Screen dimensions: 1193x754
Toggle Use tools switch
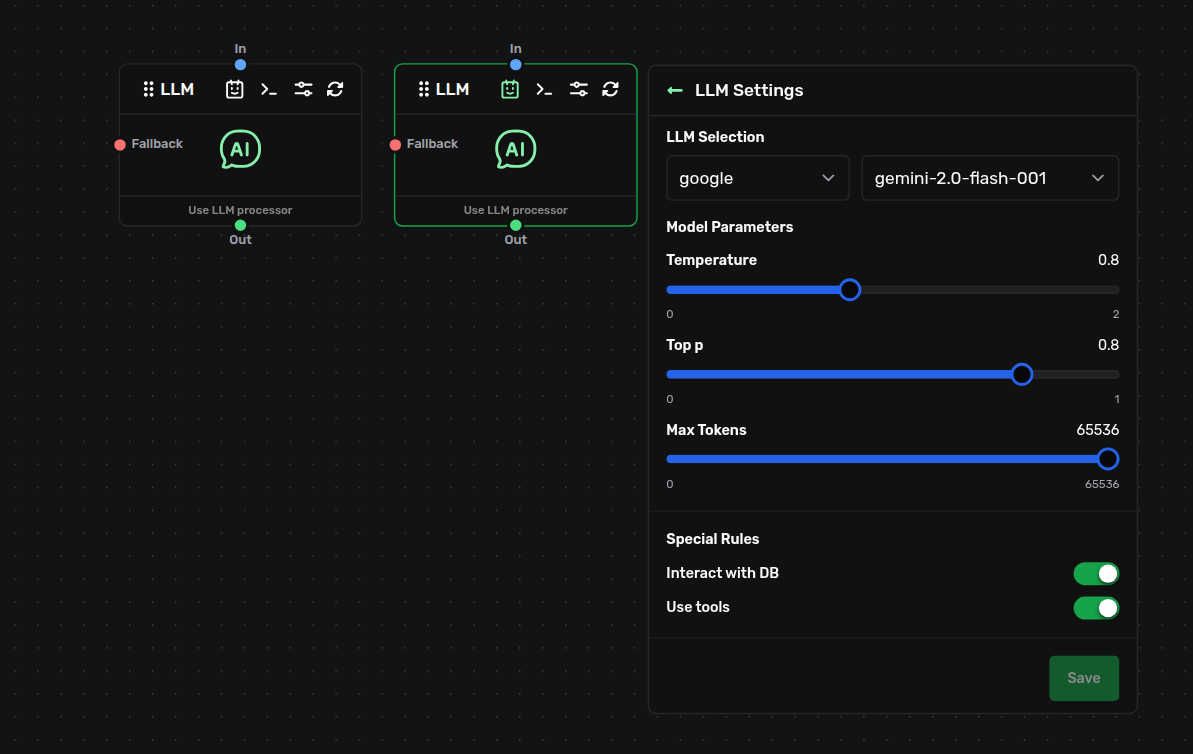click(x=1096, y=608)
